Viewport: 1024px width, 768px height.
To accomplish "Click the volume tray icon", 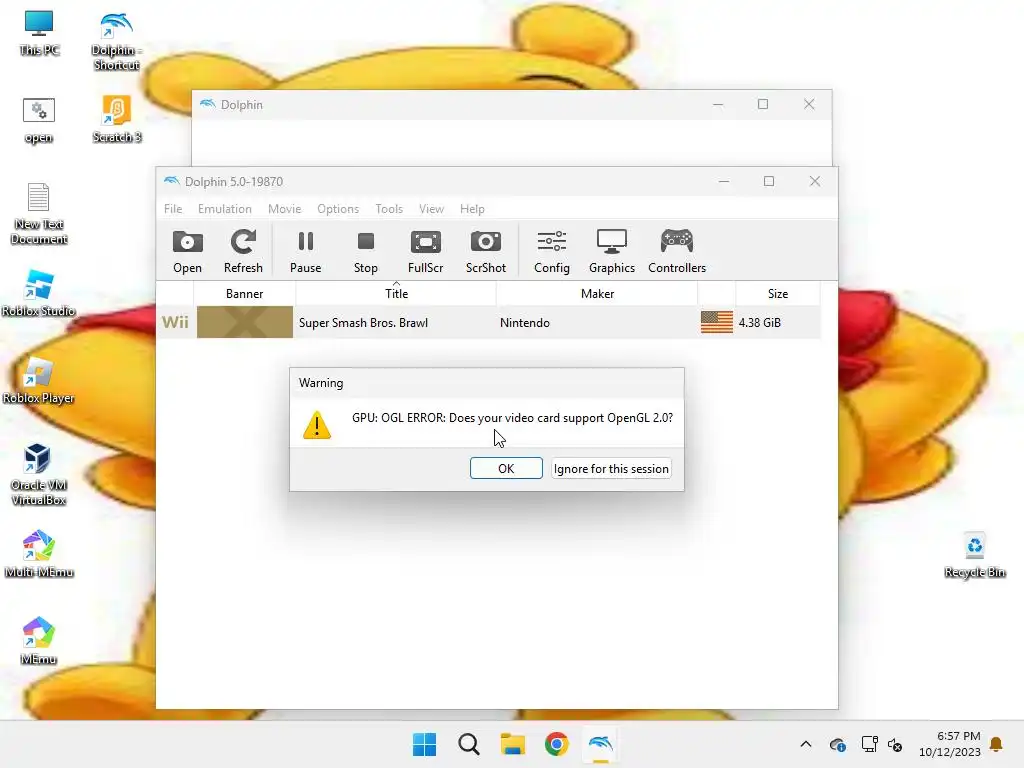I will pyautogui.click(x=895, y=744).
